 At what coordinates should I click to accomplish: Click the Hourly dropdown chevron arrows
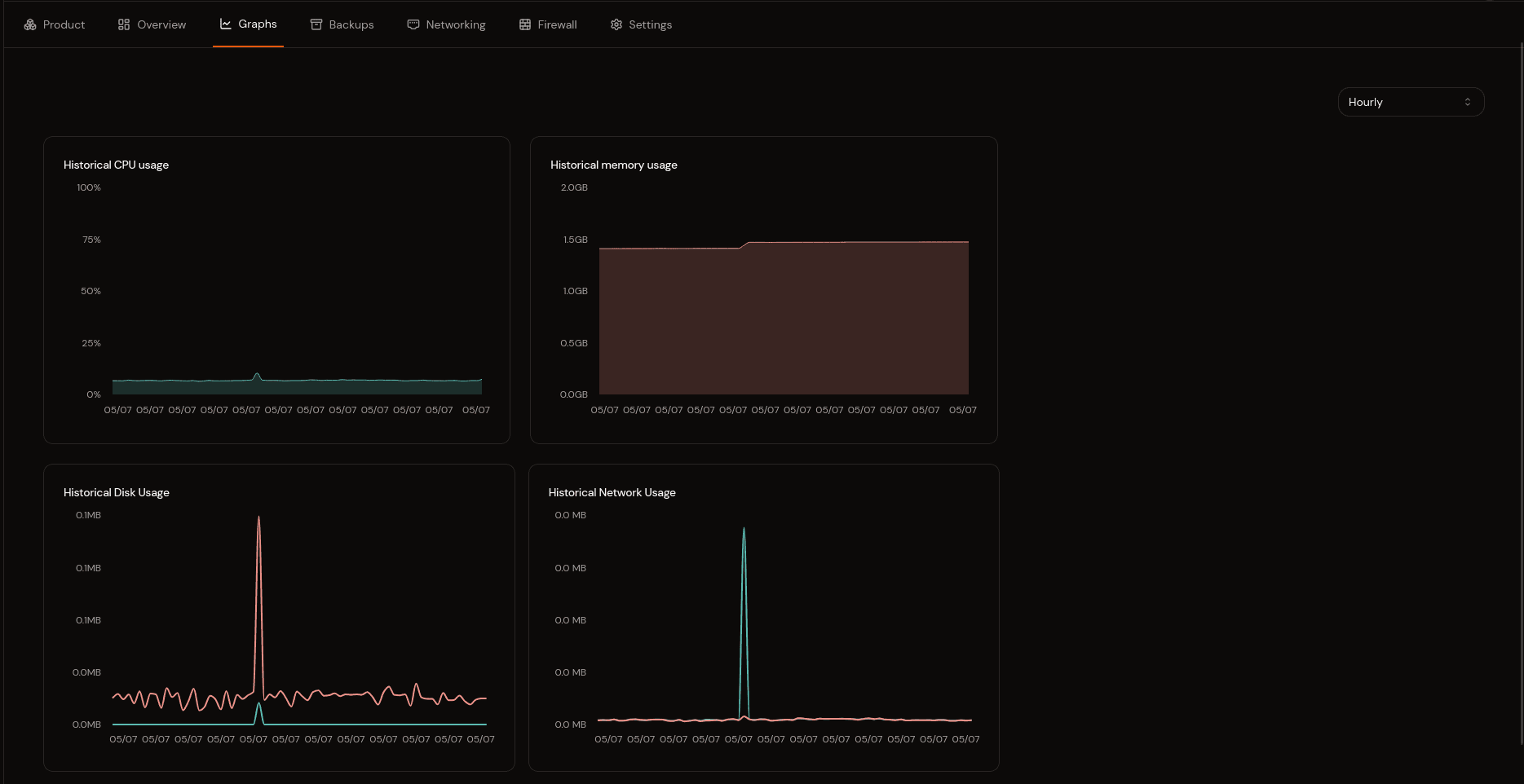(1468, 102)
